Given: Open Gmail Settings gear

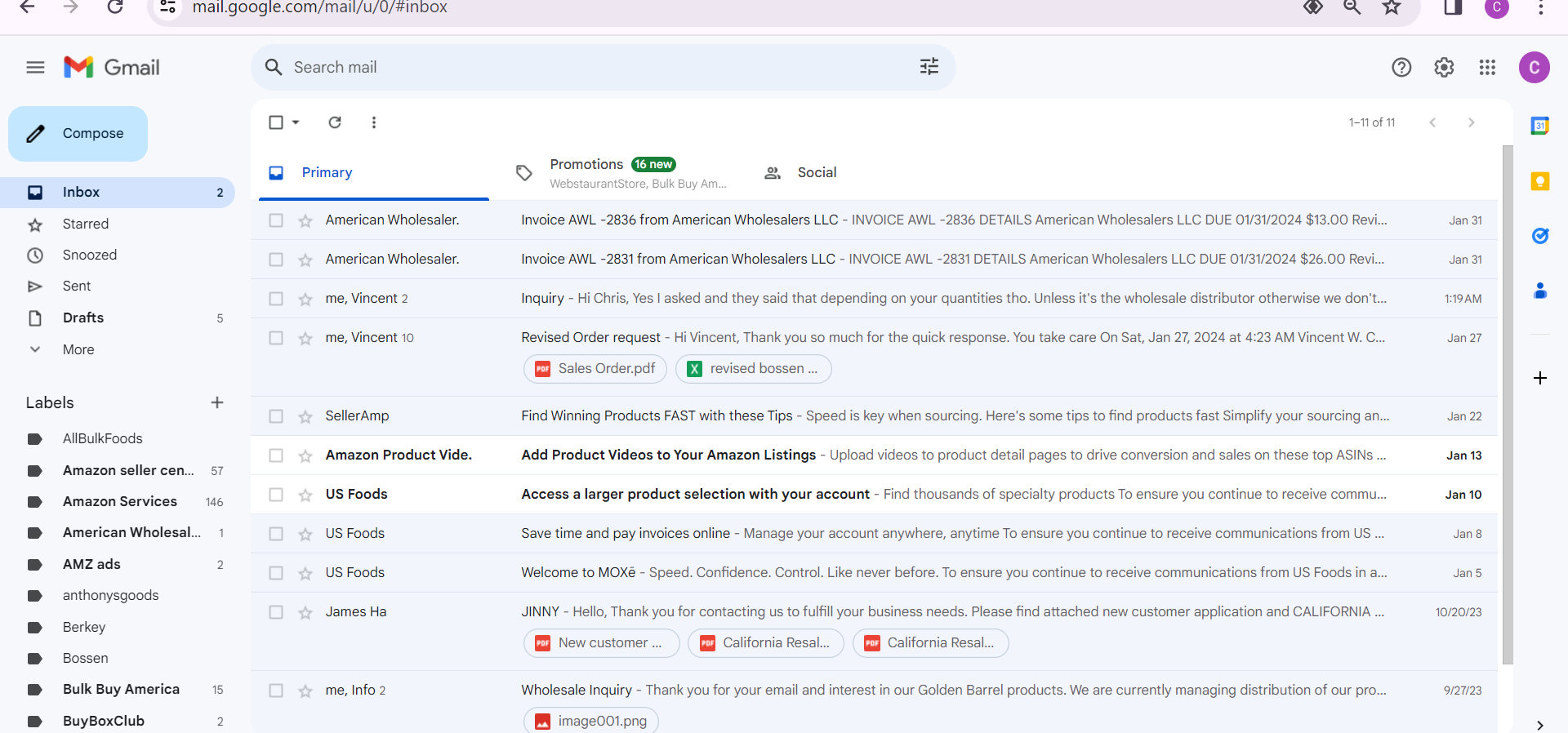Looking at the screenshot, I should point(1444,68).
